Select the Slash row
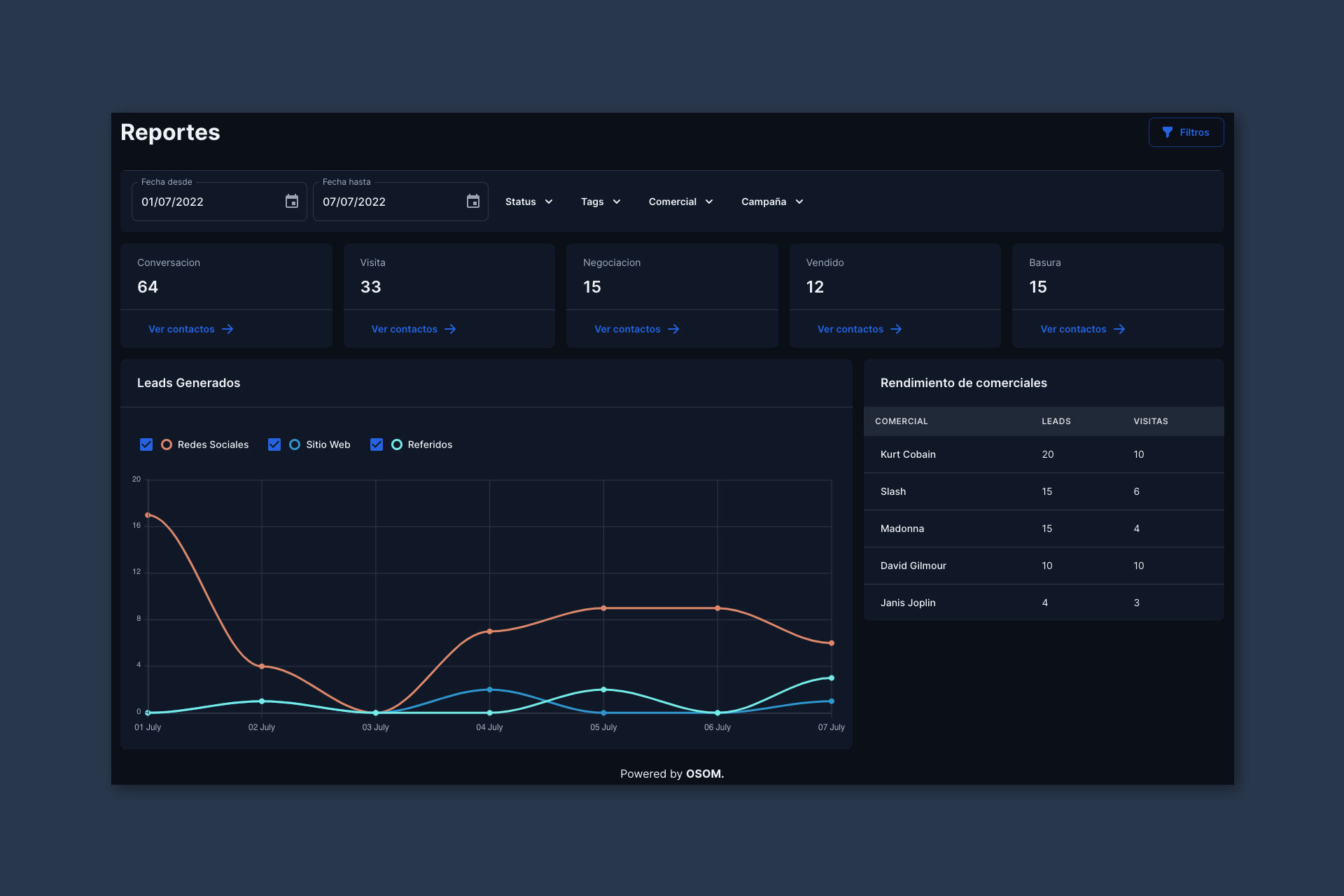 pyautogui.click(x=1044, y=491)
